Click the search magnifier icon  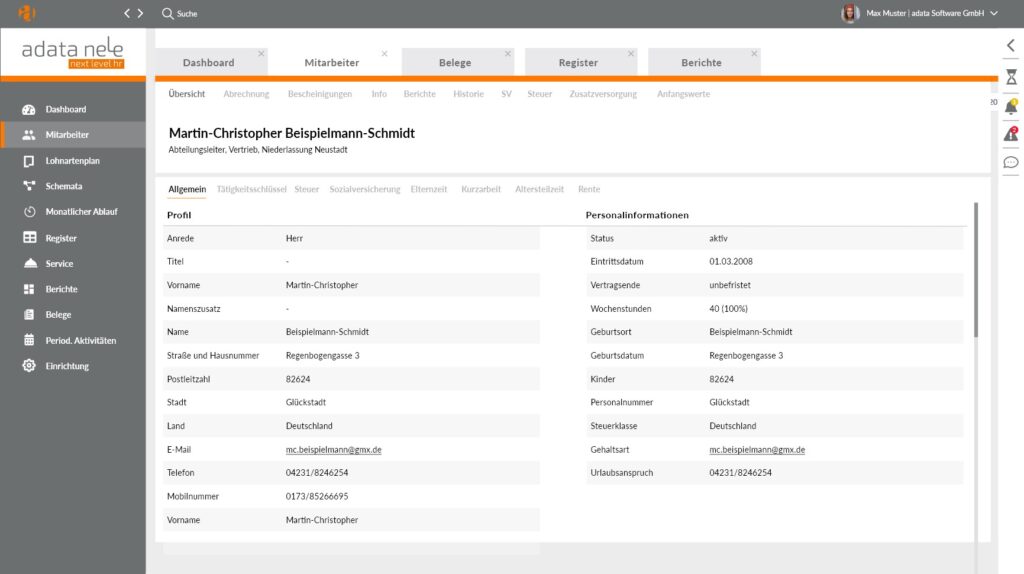pyautogui.click(x=168, y=13)
